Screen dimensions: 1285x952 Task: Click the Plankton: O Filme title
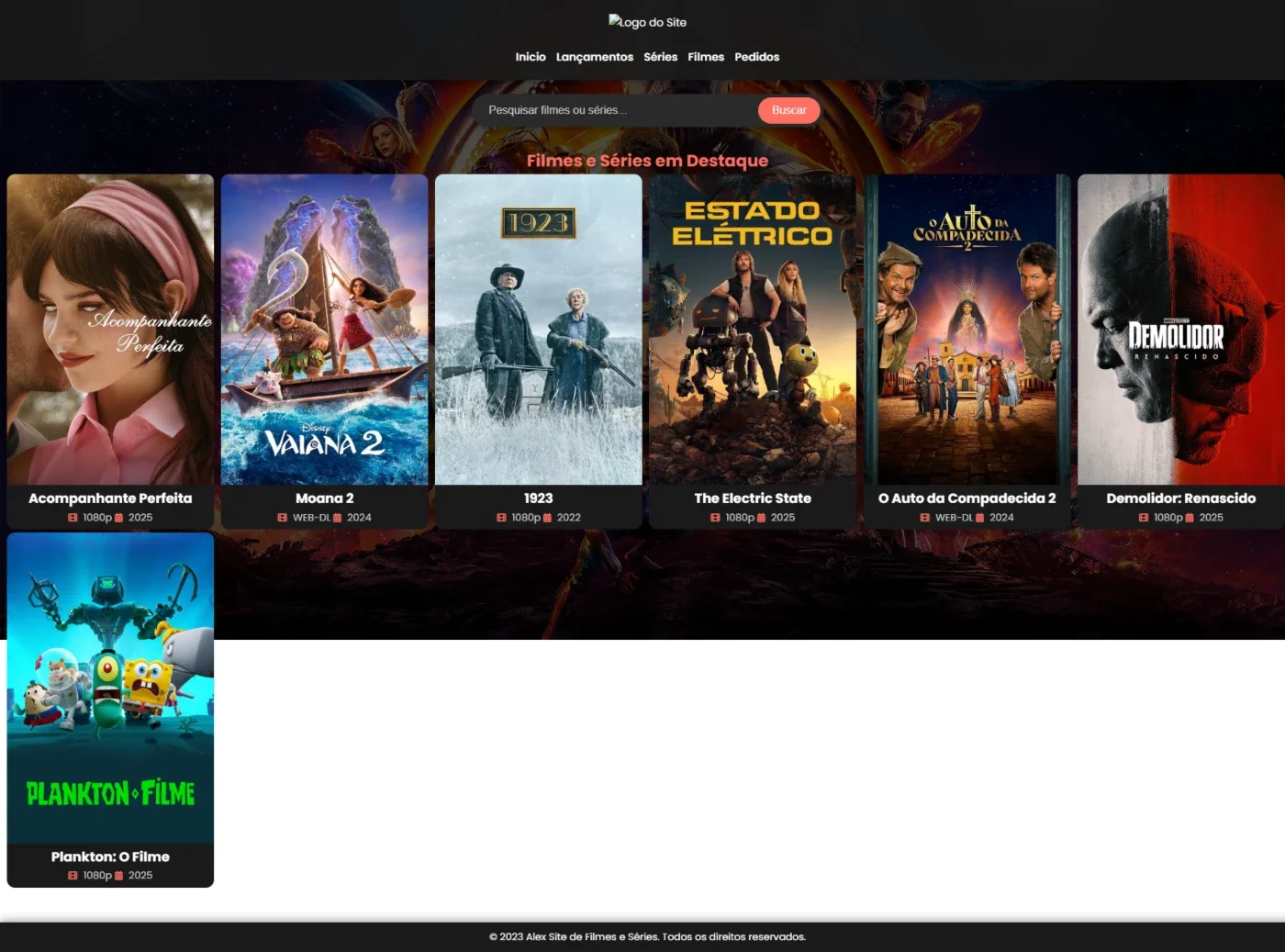tap(110, 857)
